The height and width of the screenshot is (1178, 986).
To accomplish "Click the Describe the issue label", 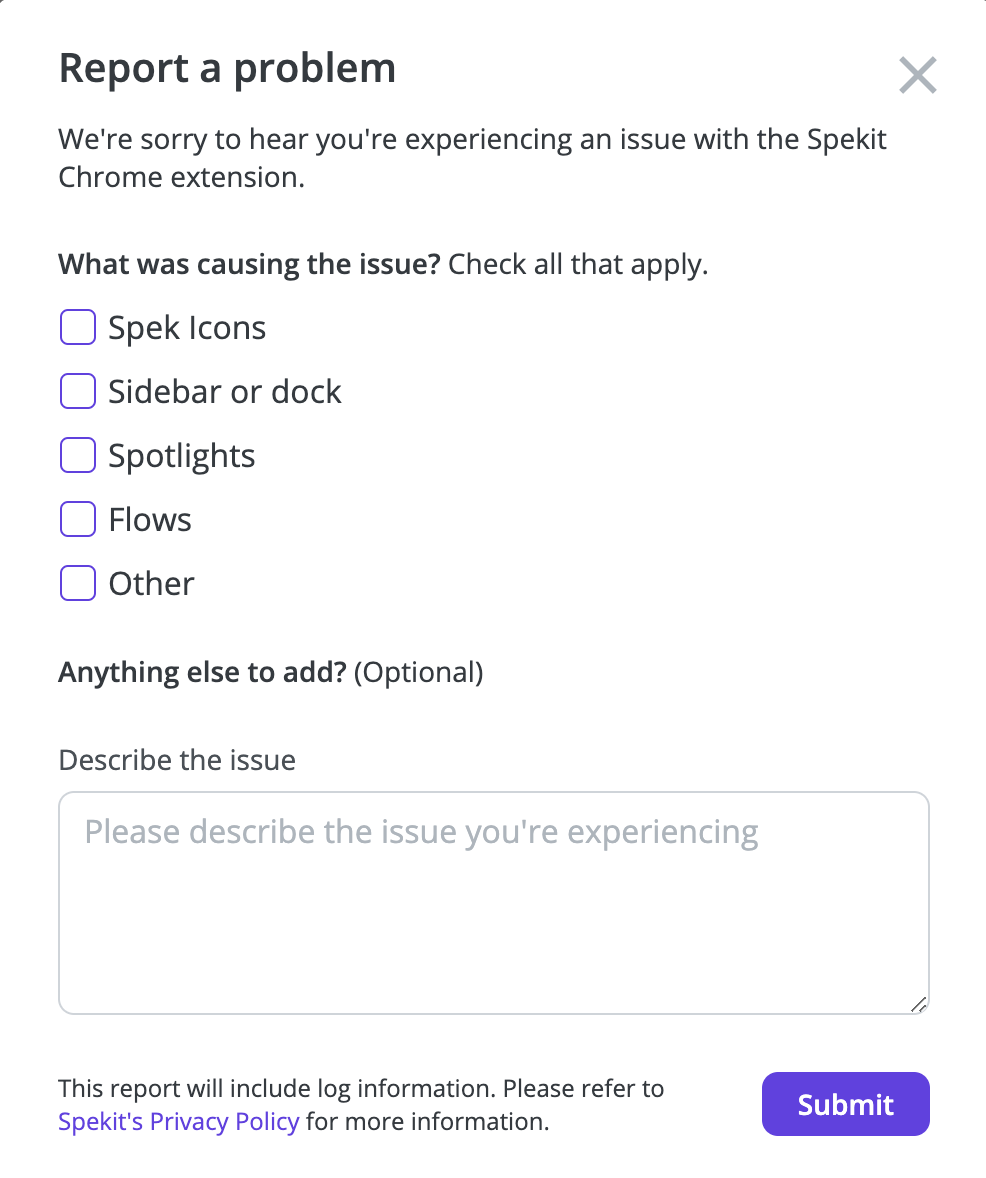I will [176, 760].
